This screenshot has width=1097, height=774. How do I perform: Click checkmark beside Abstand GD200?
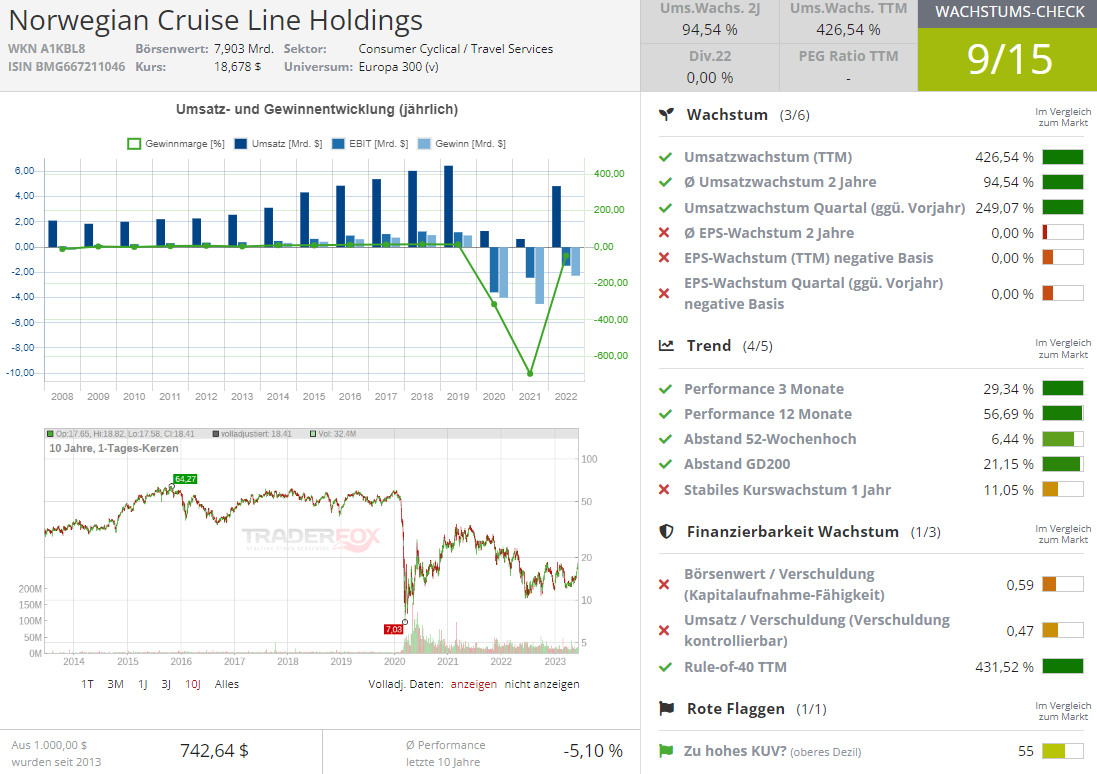(x=665, y=465)
